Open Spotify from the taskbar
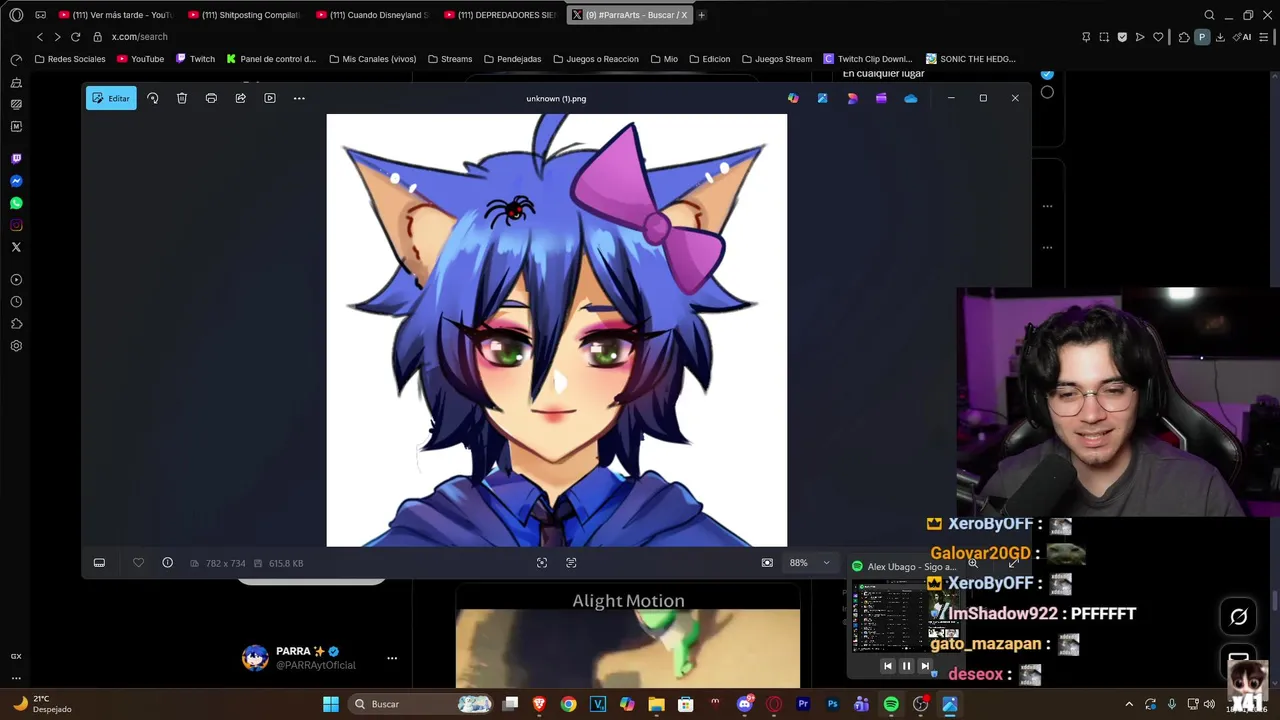The height and width of the screenshot is (720, 1280). click(x=891, y=704)
